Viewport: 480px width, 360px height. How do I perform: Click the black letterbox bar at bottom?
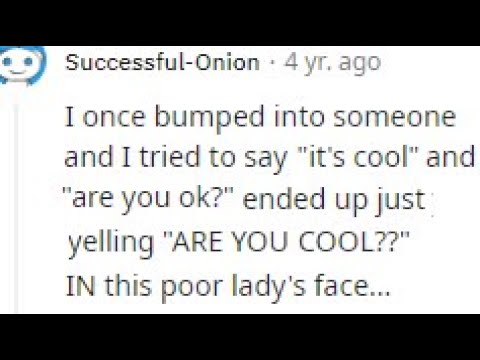[240, 337]
